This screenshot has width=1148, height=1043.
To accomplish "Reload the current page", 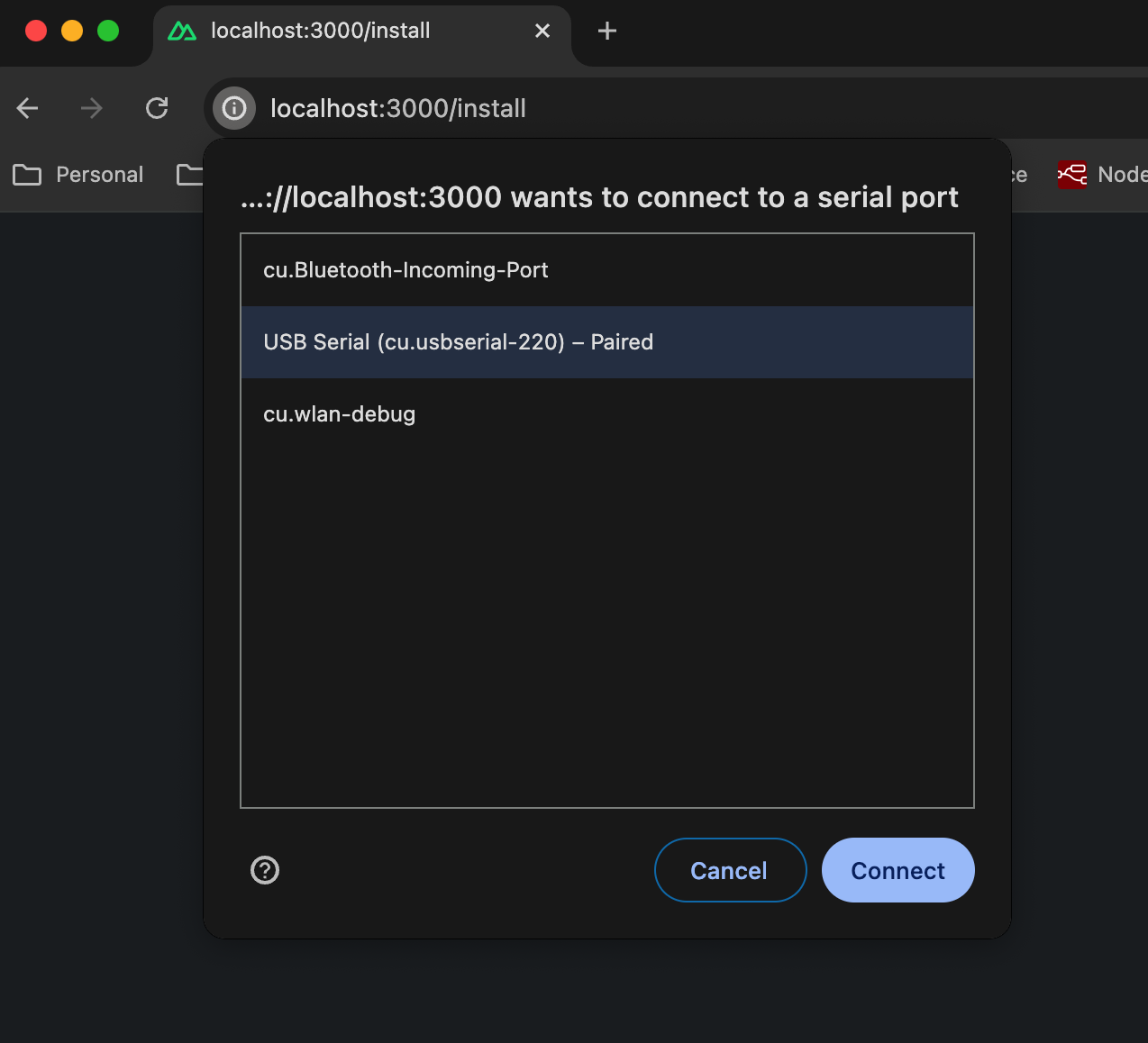I will click(x=157, y=109).
